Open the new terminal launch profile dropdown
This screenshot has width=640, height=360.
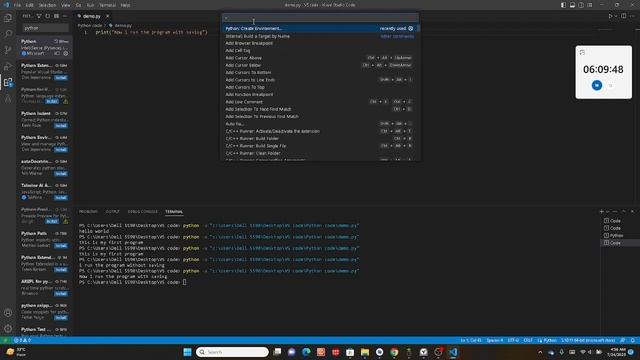pyautogui.click(x=607, y=211)
